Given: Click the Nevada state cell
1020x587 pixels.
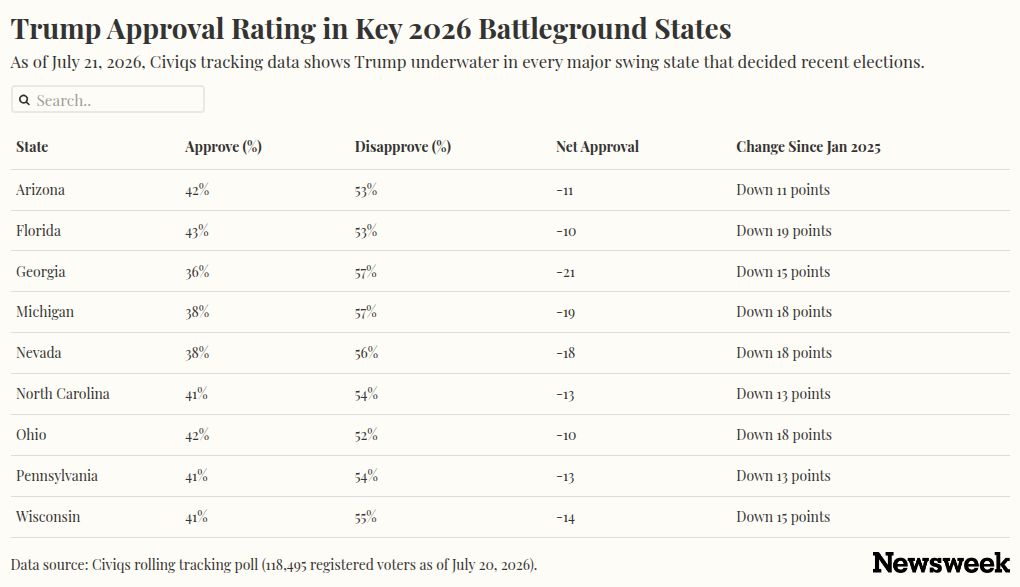Looking at the screenshot, I should pos(38,353).
